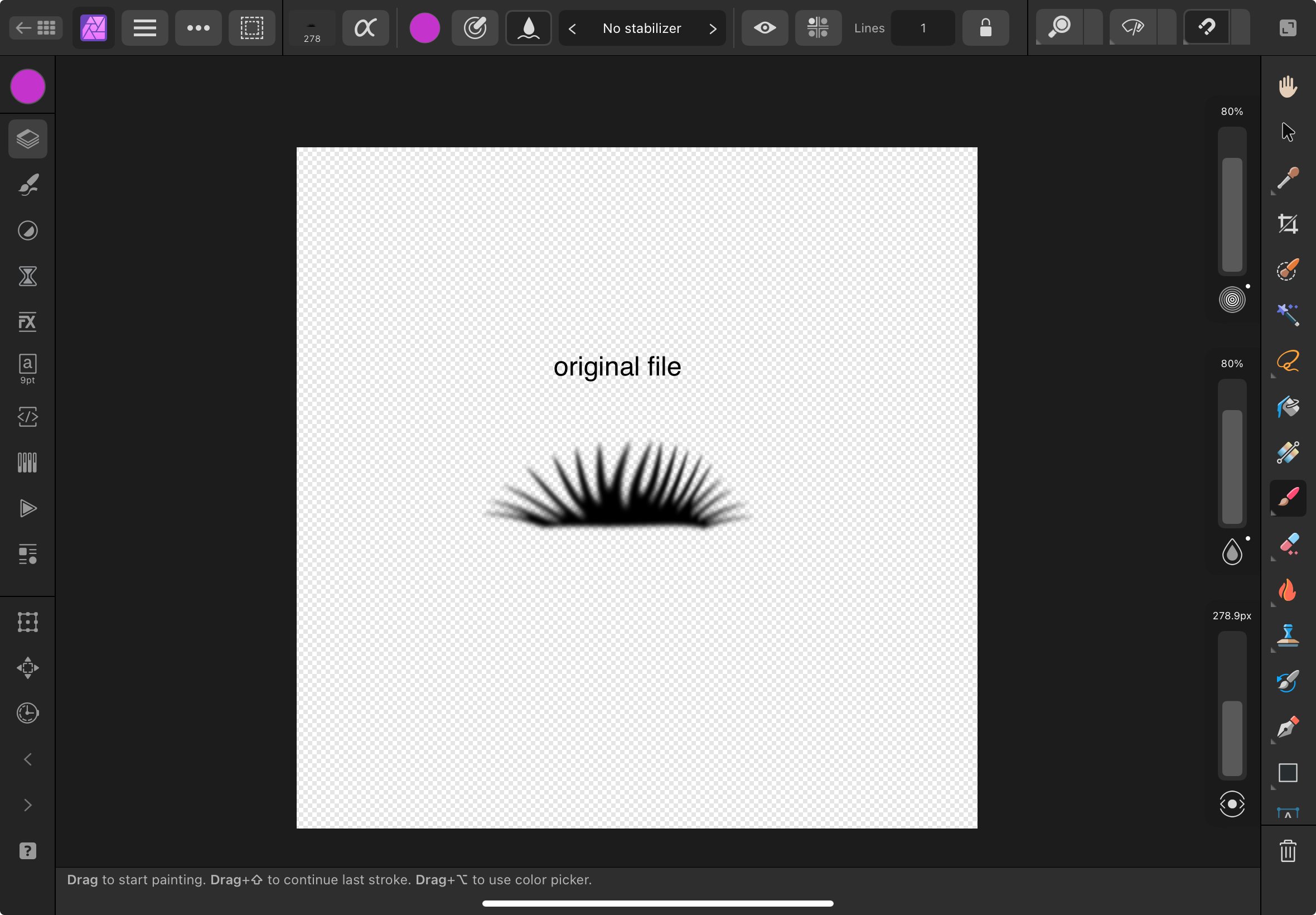This screenshot has width=1316, height=915.
Task: Tap the brush preview showing 278
Action: click(x=312, y=27)
